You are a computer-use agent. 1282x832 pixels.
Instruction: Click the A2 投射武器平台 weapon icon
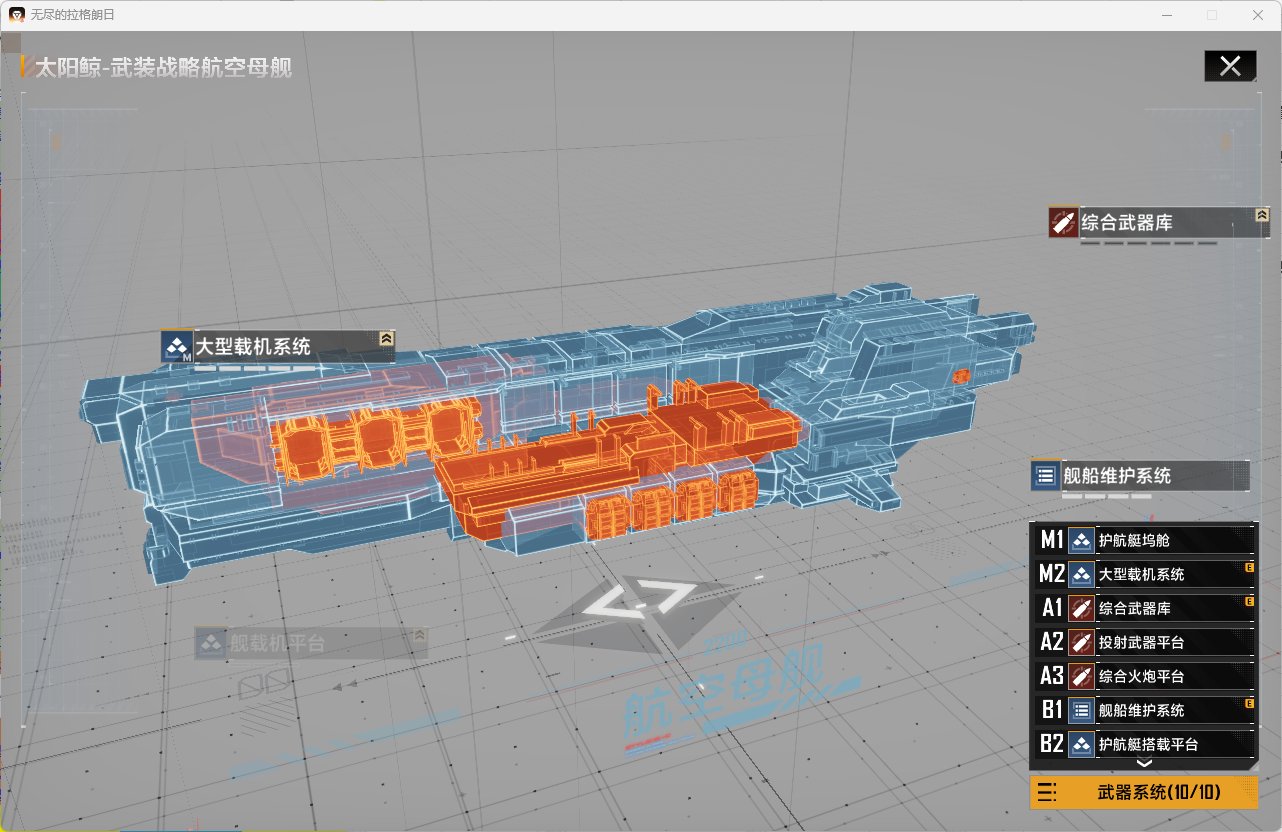click(x=1081, y=642)
